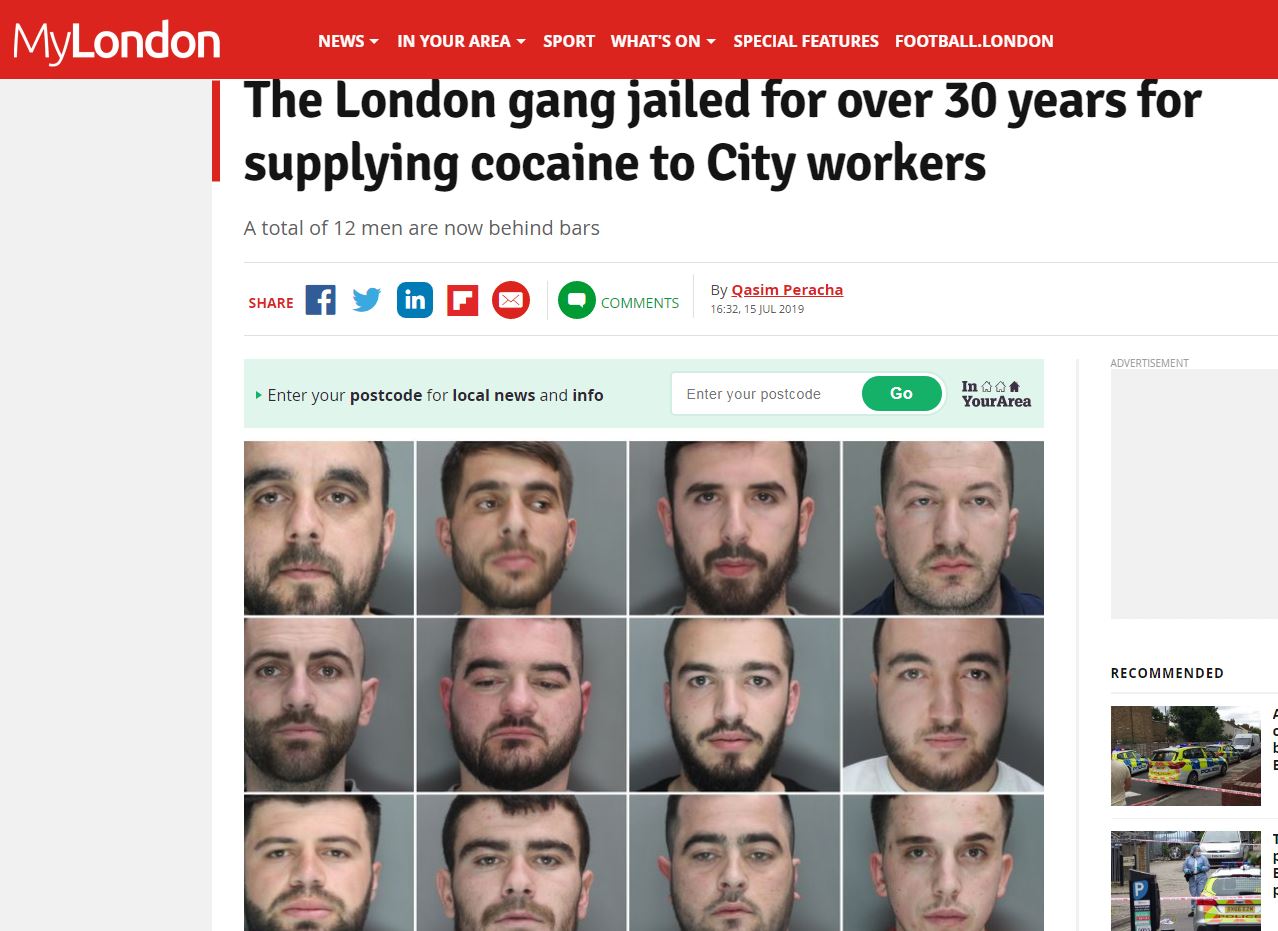Open the FOOTBALL.LONDON menu item

974,41
